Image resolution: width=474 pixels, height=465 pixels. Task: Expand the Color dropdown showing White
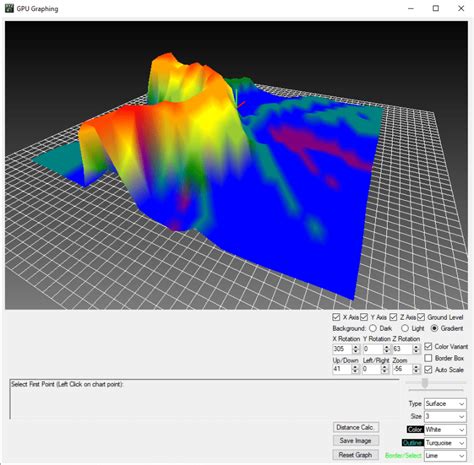[x=445, y=430]
